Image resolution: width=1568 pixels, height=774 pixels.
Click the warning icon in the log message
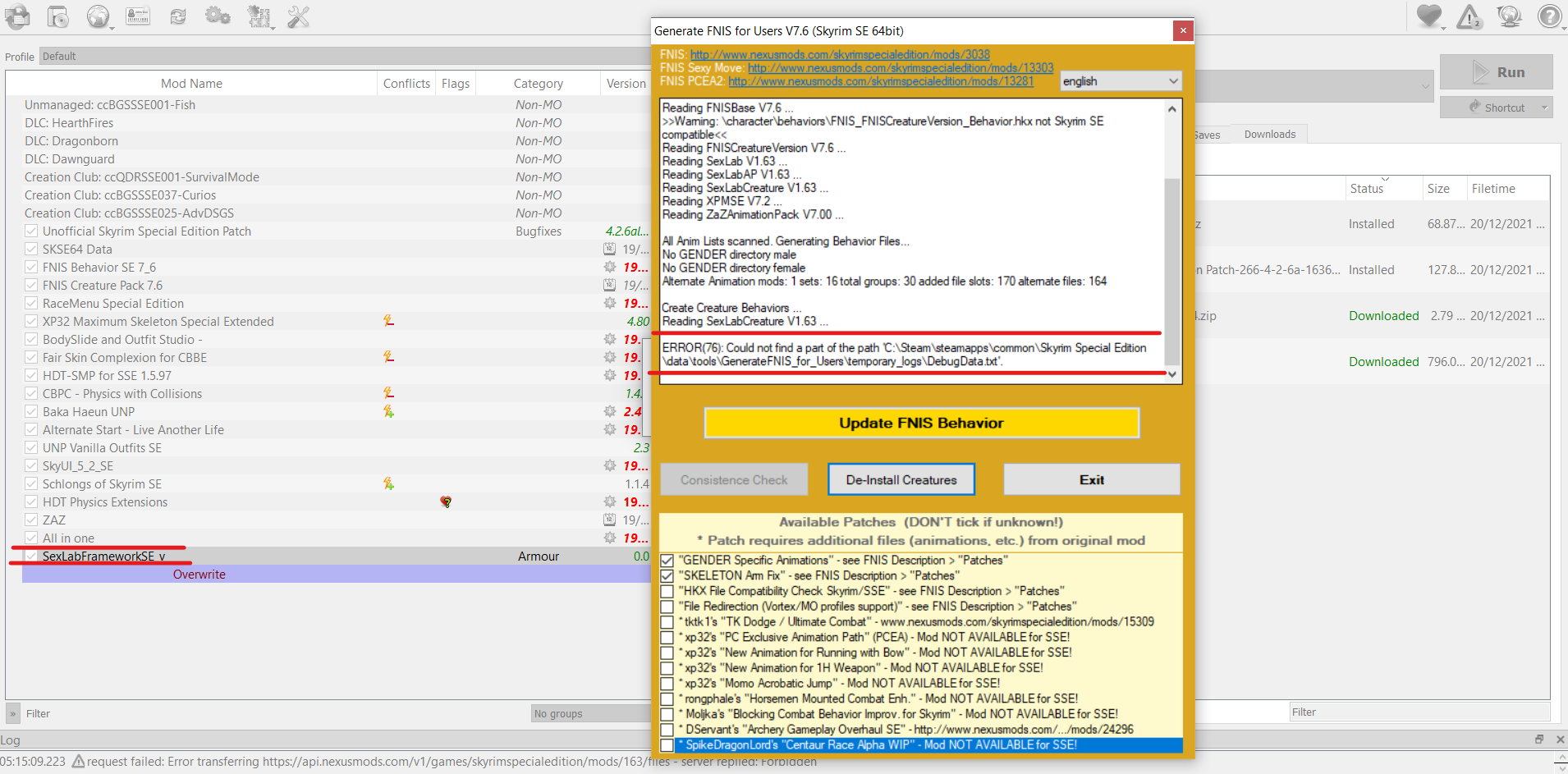pos(78,762)
